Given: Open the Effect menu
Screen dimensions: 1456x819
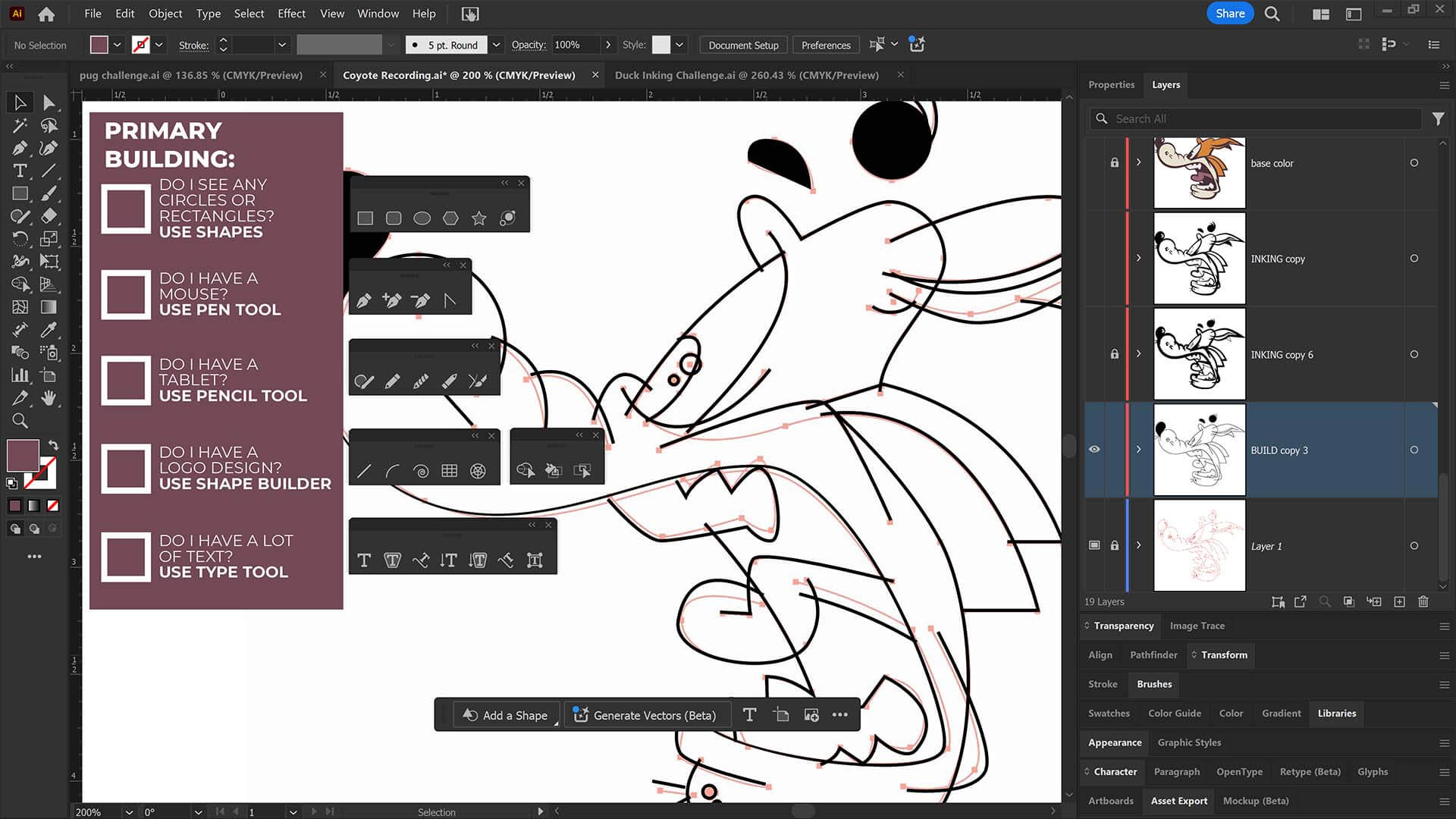Looking at the screenshot, I should 291,14.
